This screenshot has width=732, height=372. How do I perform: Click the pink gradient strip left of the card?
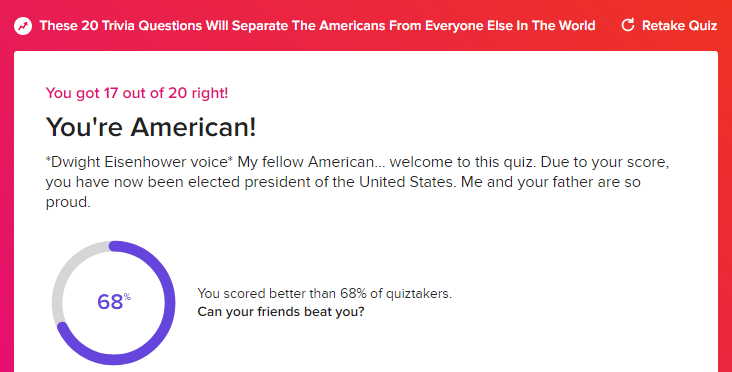tap(7, 210)
